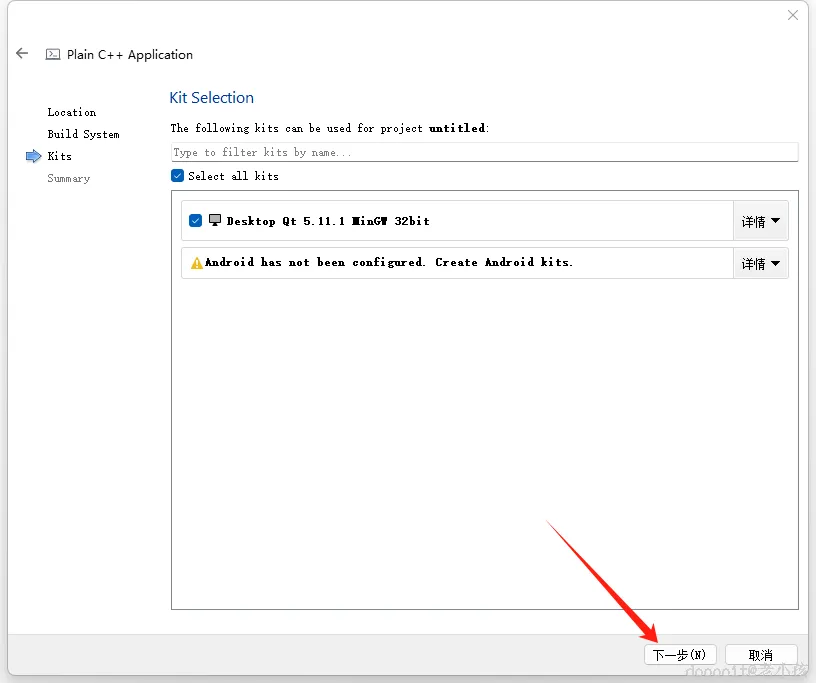The width and height of the screenshot is (816, 683).
Task: Toggle the Select all kits checkbox
Action: tap(177, 175)
